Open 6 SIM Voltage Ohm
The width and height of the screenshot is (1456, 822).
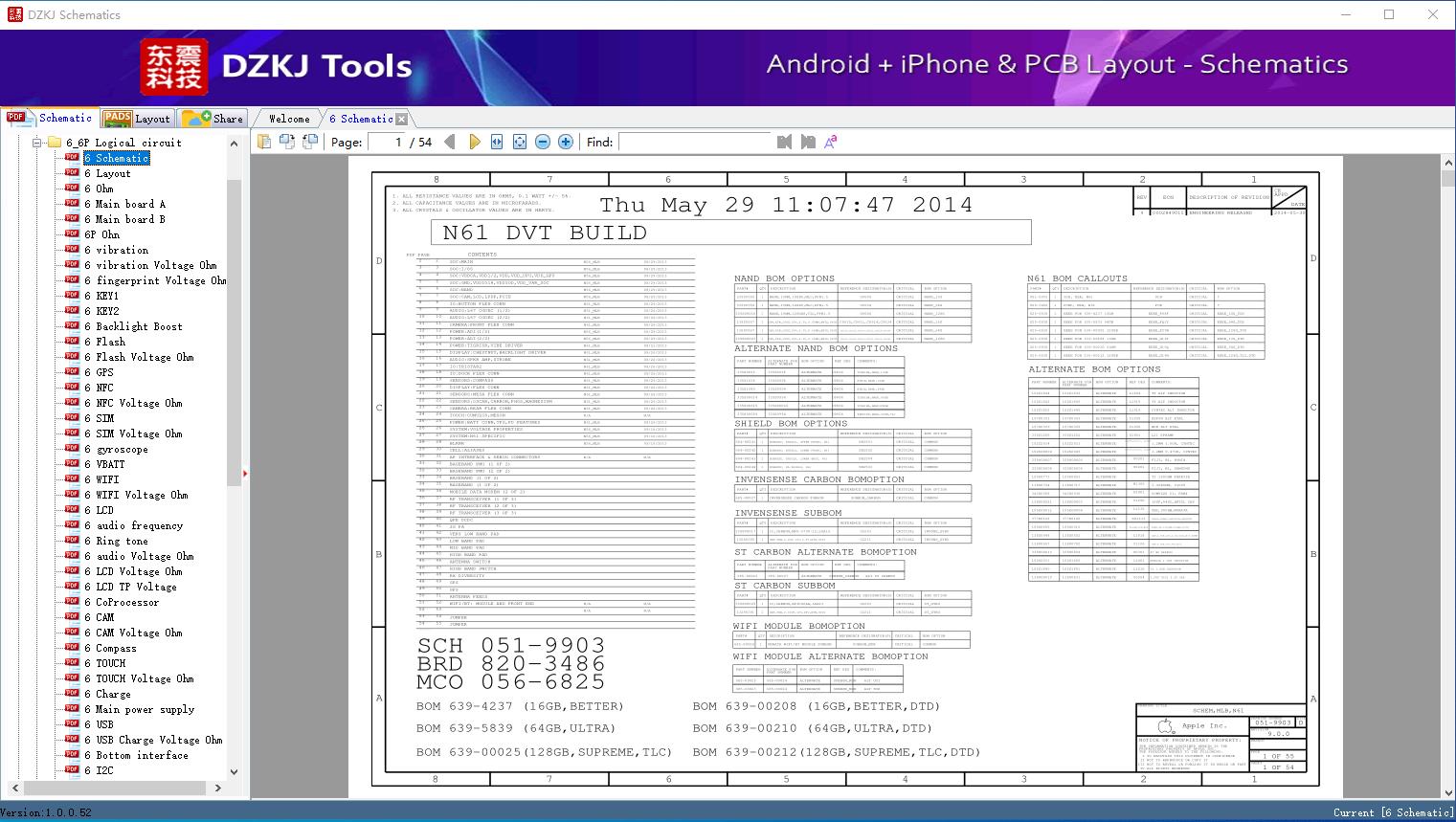(x=133, y=433)
